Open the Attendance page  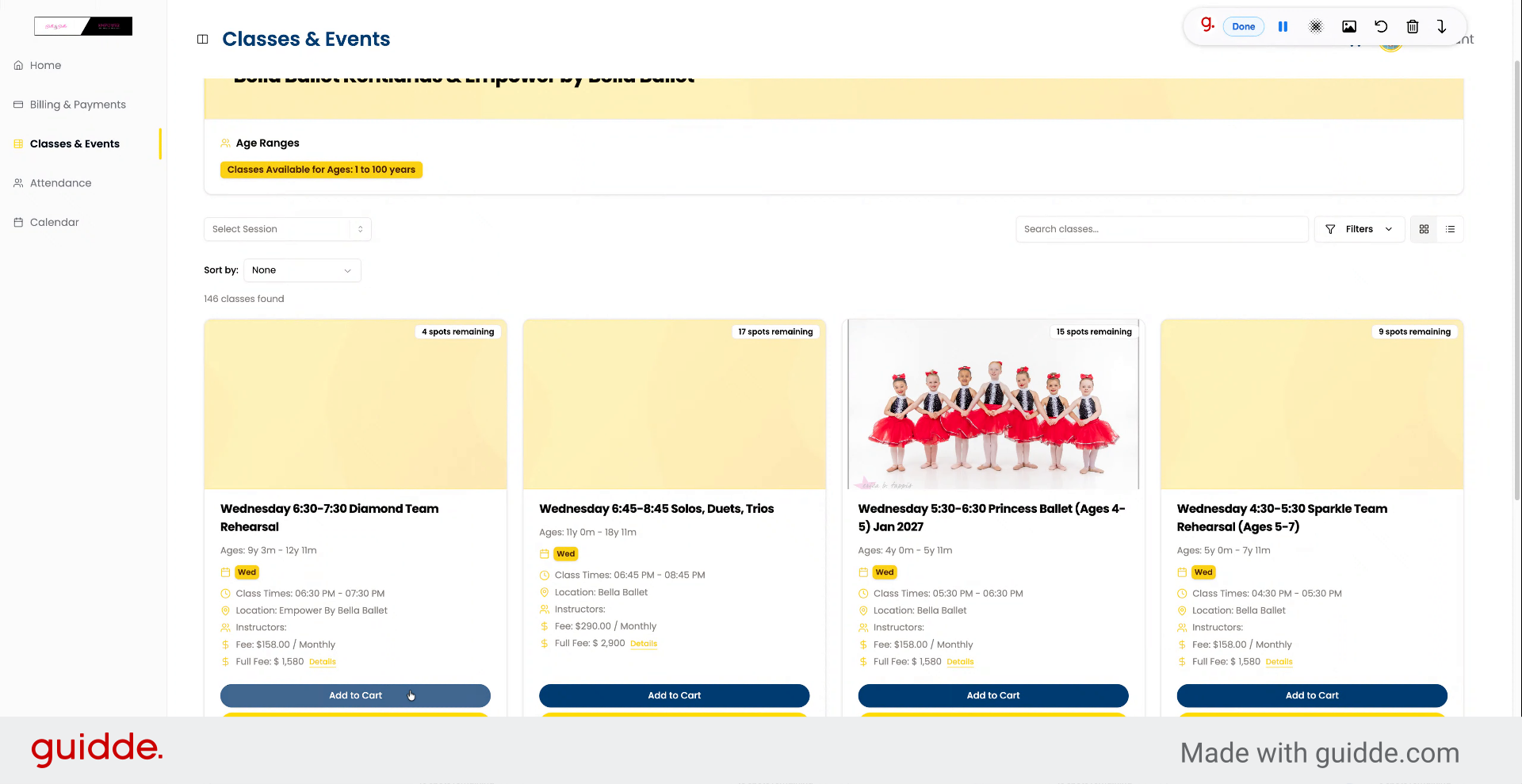point(60,183)
